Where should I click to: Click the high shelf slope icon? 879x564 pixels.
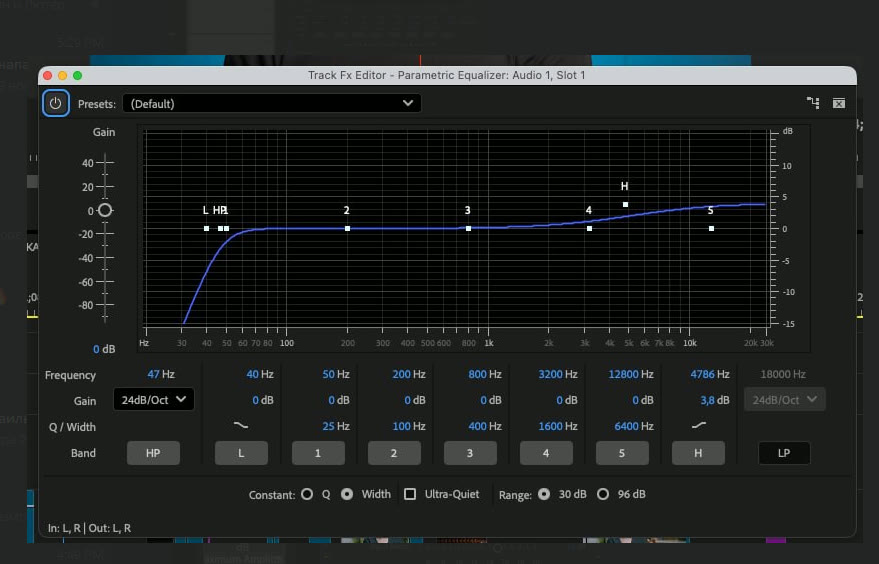click(x=698, y=426)
